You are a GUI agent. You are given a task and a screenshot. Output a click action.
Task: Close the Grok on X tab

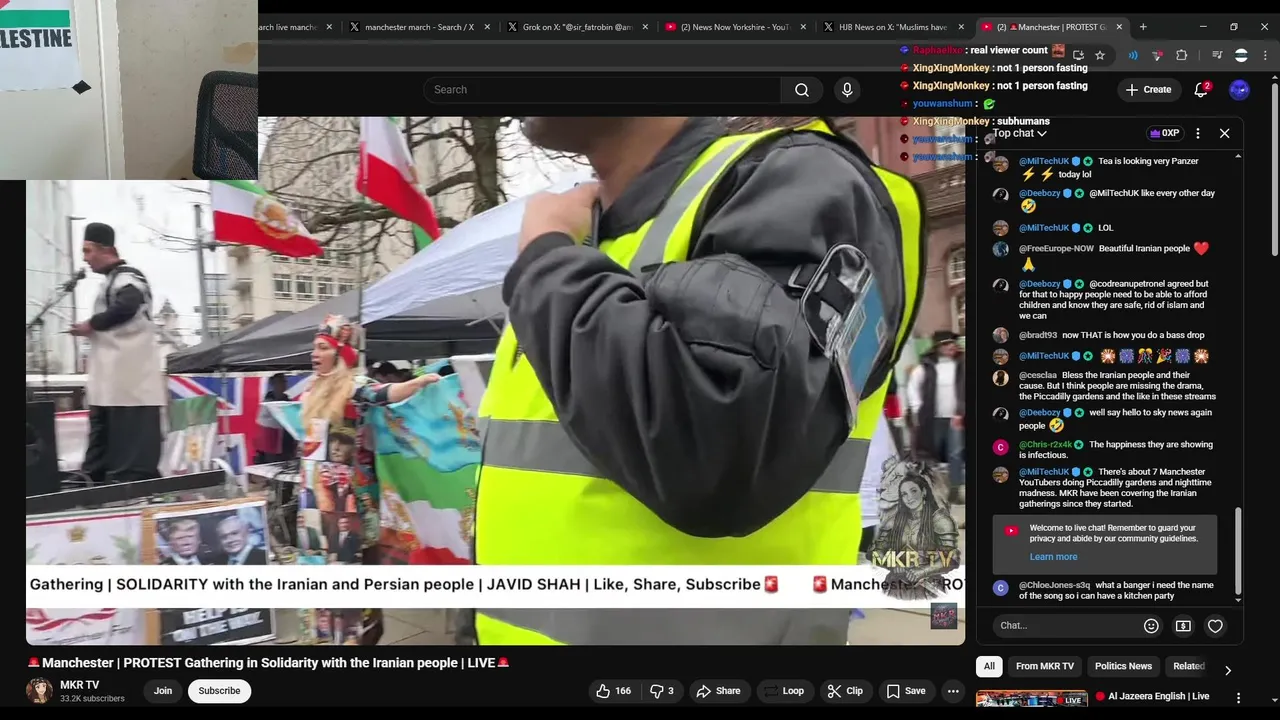(x=645, y=27)
